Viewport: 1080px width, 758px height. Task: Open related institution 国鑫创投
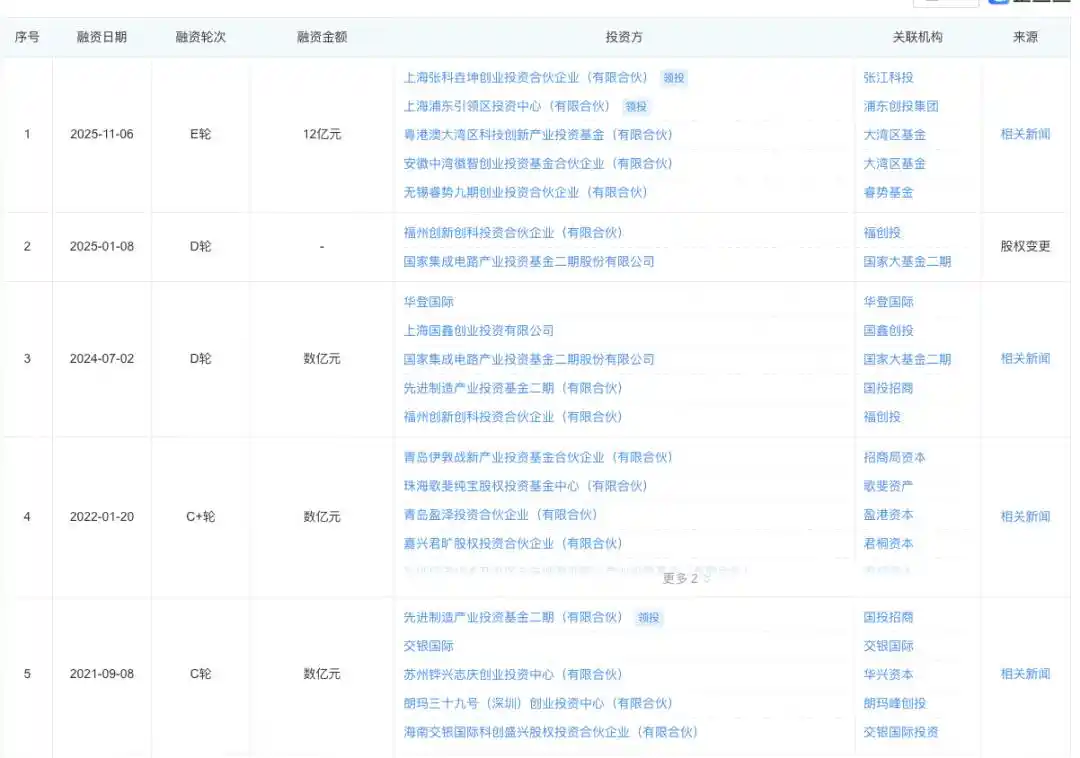tap(889, 330)
